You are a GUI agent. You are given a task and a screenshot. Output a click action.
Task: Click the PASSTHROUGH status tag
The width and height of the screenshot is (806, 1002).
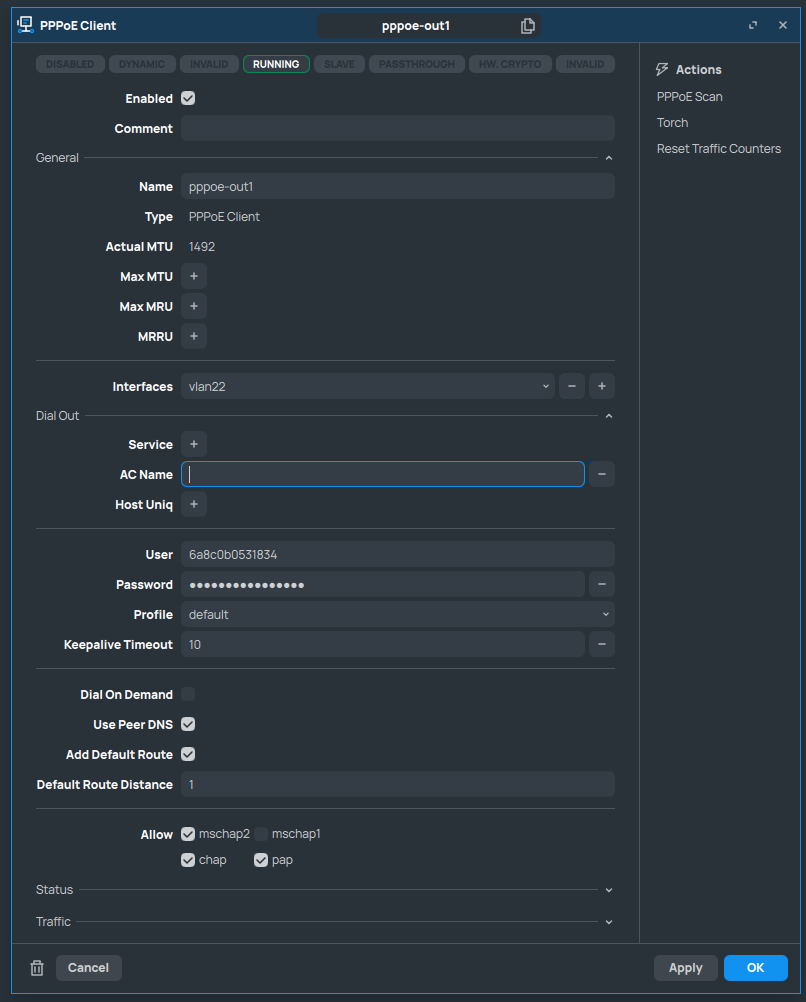click(x=417, y=64)
